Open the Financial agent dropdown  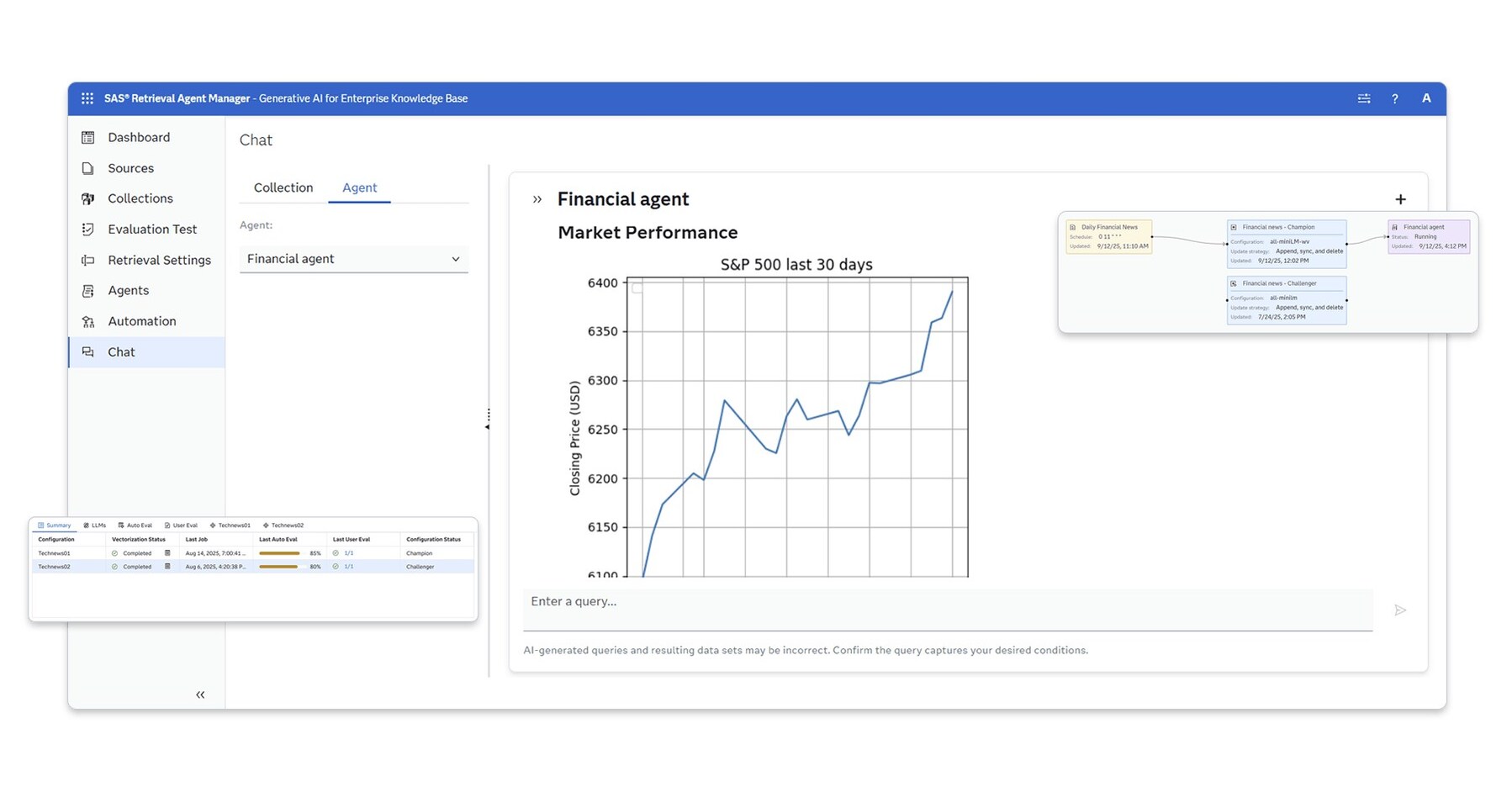[353, 259]
